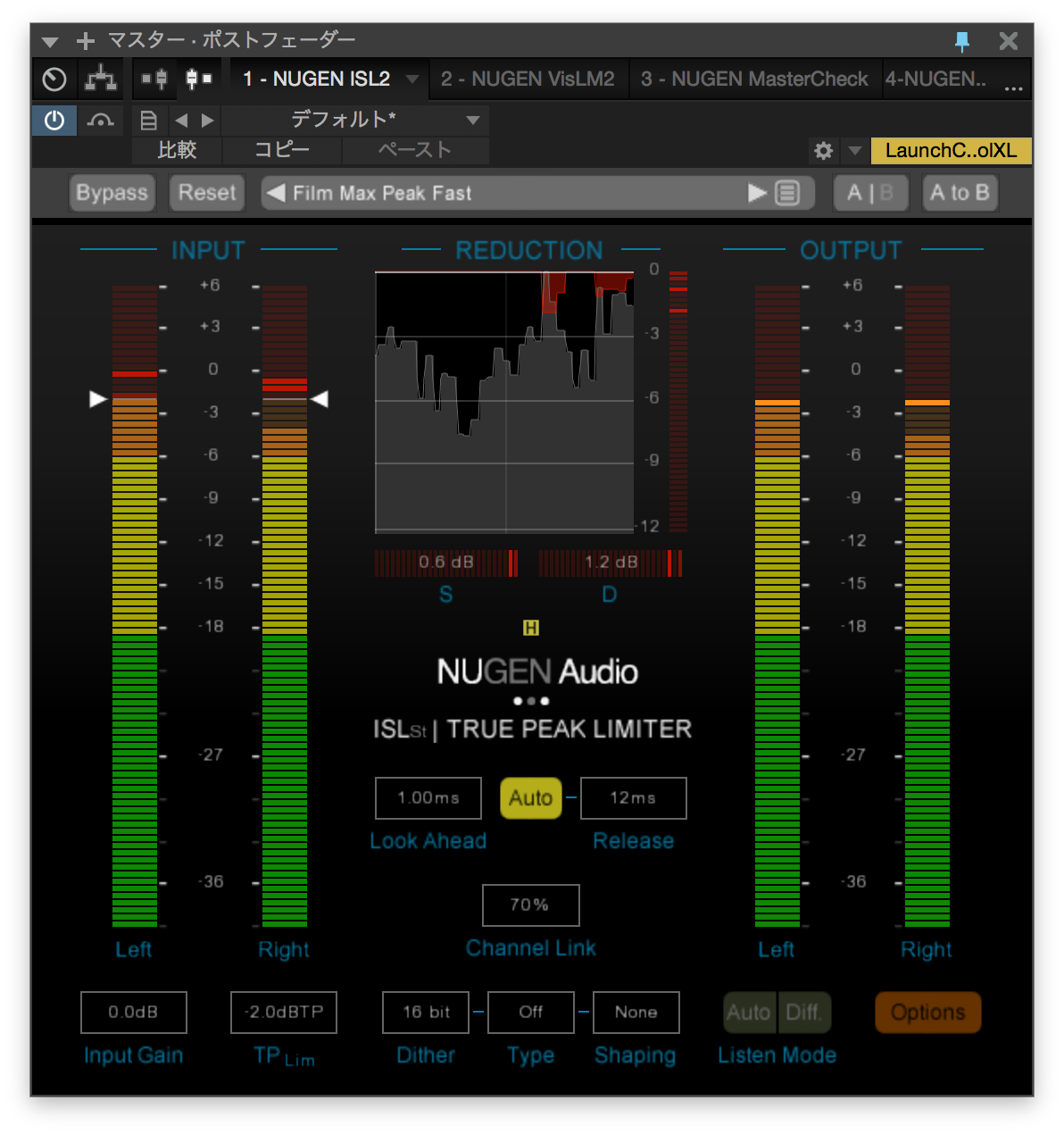Image resolution: width=1064 pixels, height=1134 pixels.
Task: Select next preset with the right triangle
Action: (x=757, y=193)
